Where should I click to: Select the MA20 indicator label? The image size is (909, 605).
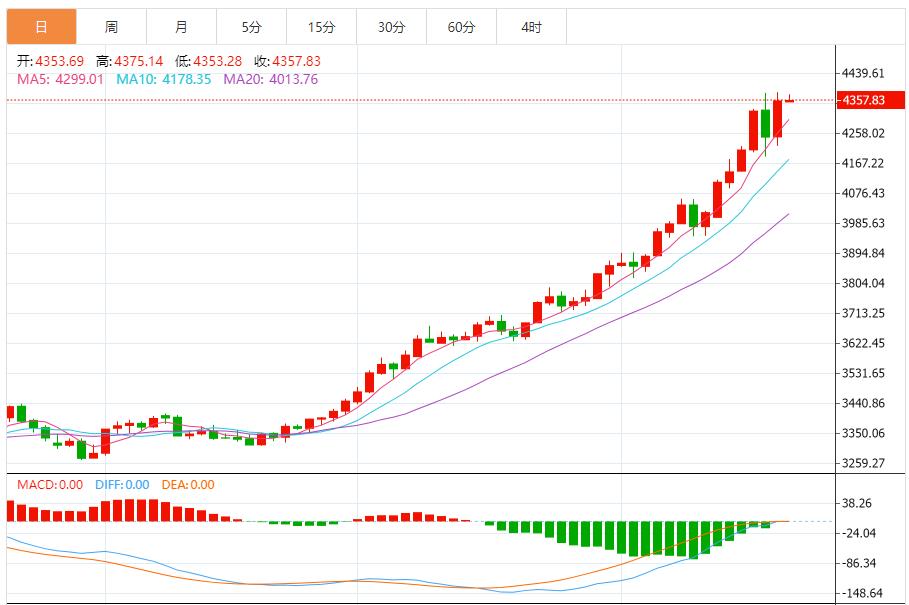pos(270,79)
